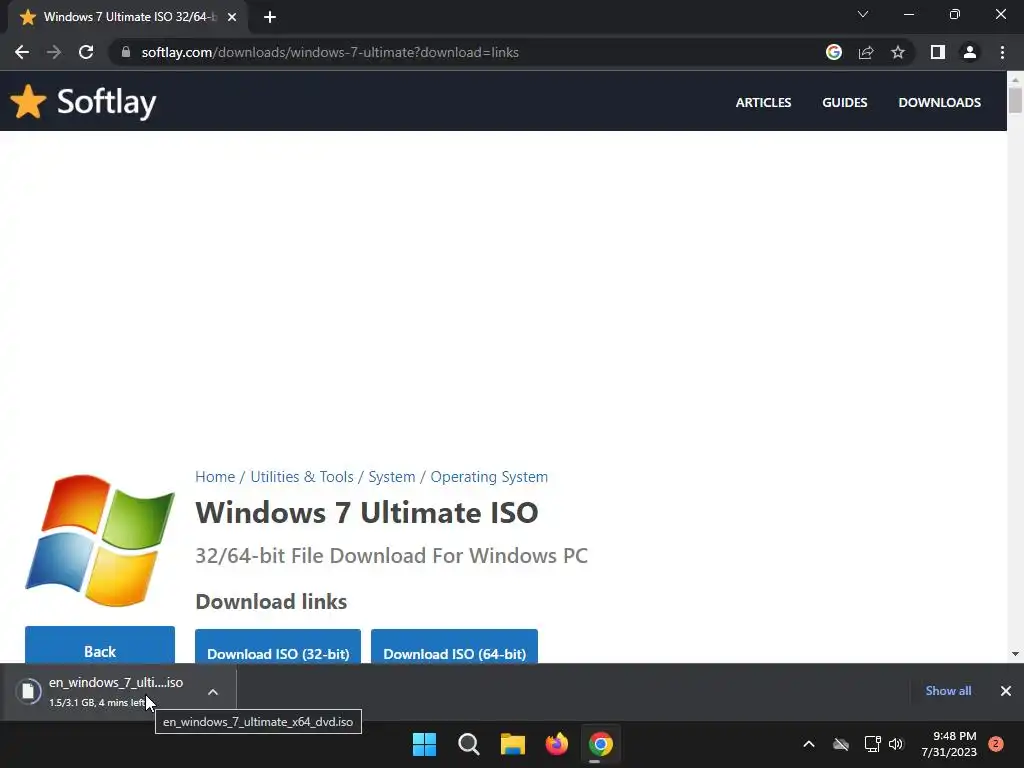Click Download ISO (32-bit) button
Viewport: 1024px width, 768px height.
[x=278, y=647]
